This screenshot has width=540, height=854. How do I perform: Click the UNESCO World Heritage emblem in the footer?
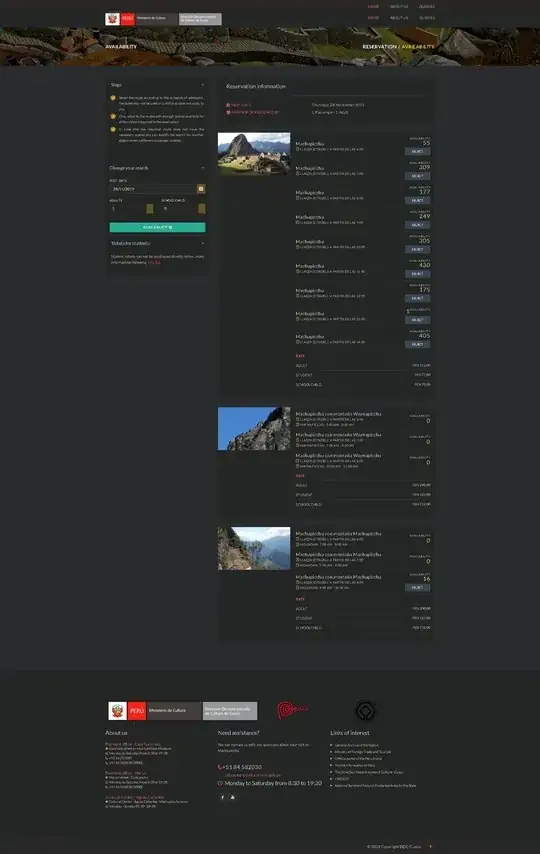click(365, 710)
